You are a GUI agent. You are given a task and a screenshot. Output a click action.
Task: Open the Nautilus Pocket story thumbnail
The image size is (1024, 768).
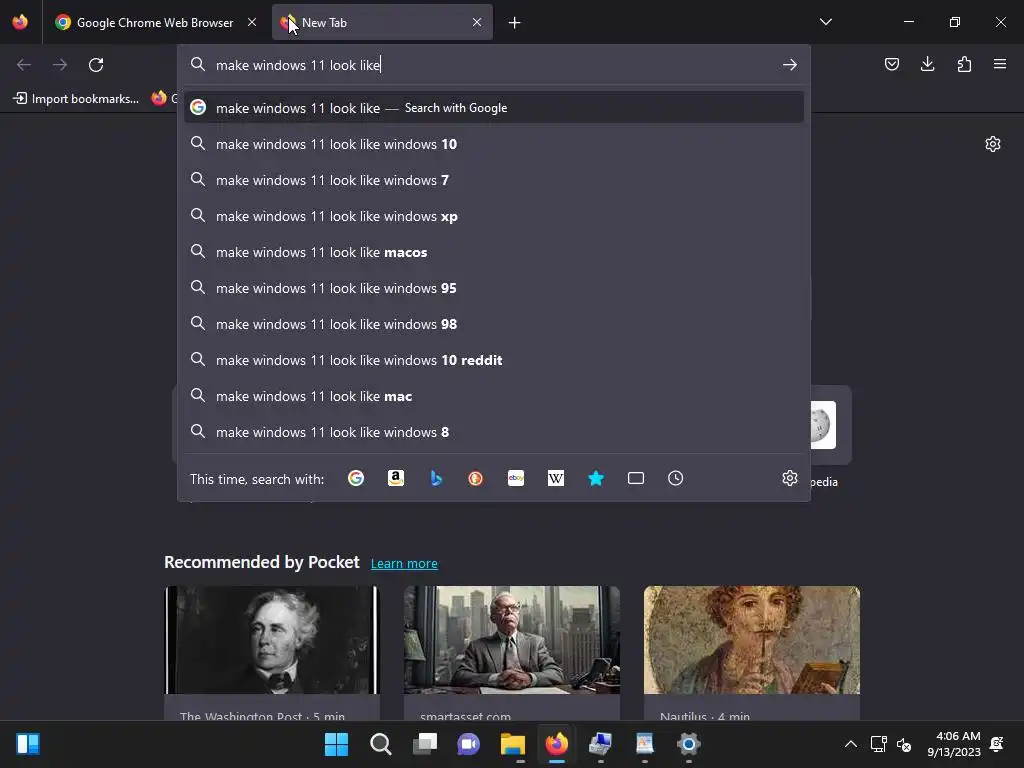click(752, 640)
